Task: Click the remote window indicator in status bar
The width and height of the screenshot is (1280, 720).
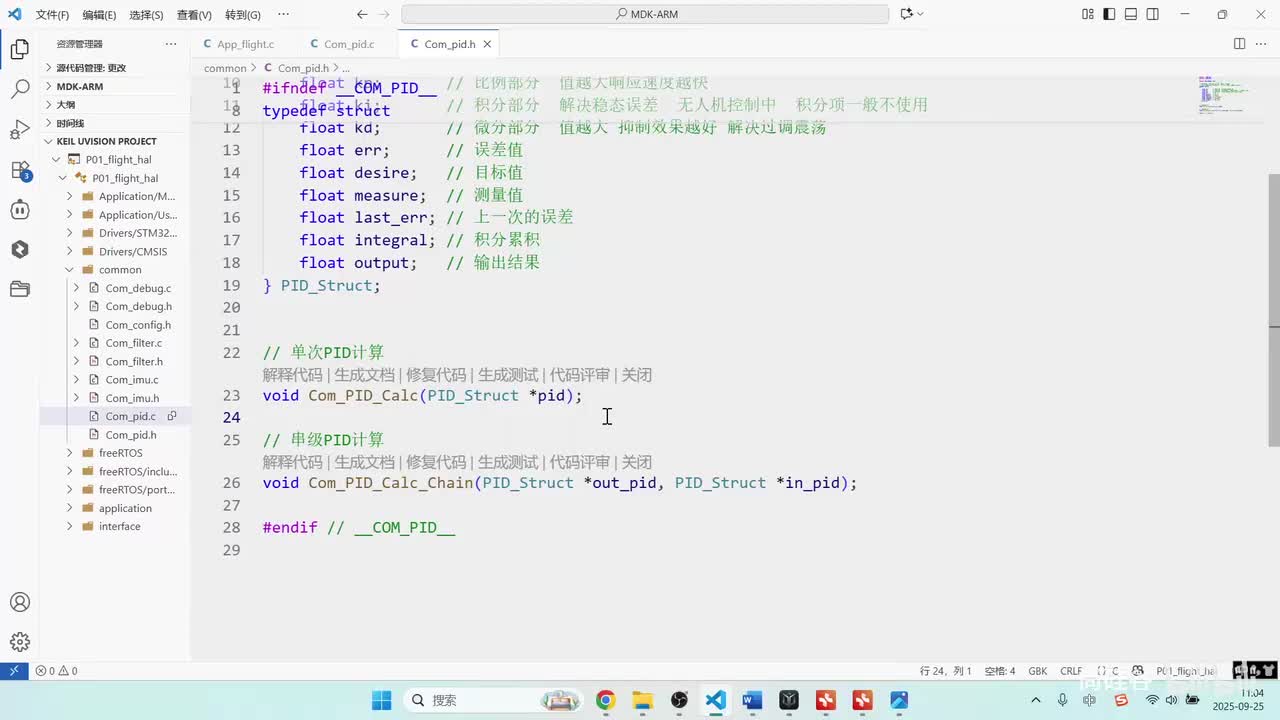Action: (x=14, y=671)
